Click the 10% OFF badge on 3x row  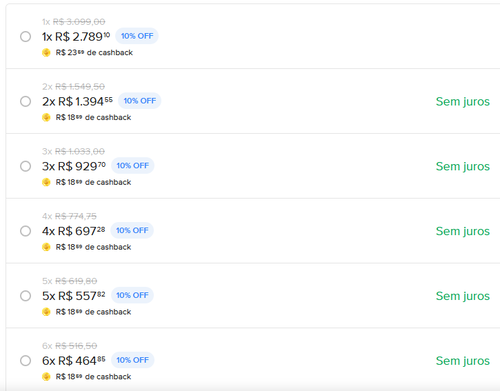(133, 166)
